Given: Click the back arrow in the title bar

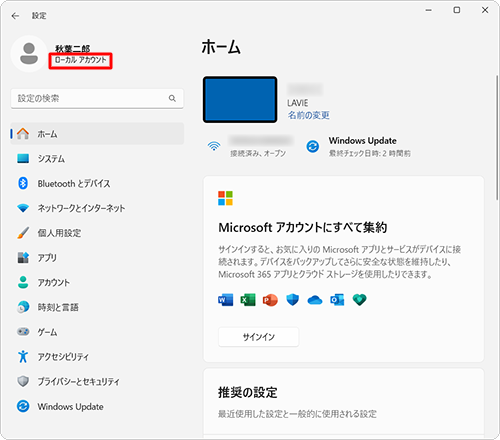Looking at the screenshot, I should (15, 16).
